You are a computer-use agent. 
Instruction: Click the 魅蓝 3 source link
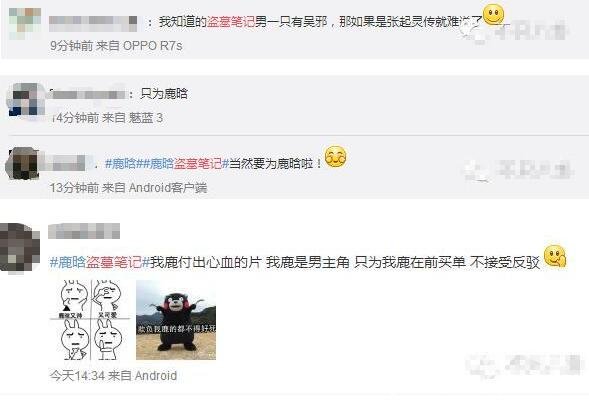146,118
